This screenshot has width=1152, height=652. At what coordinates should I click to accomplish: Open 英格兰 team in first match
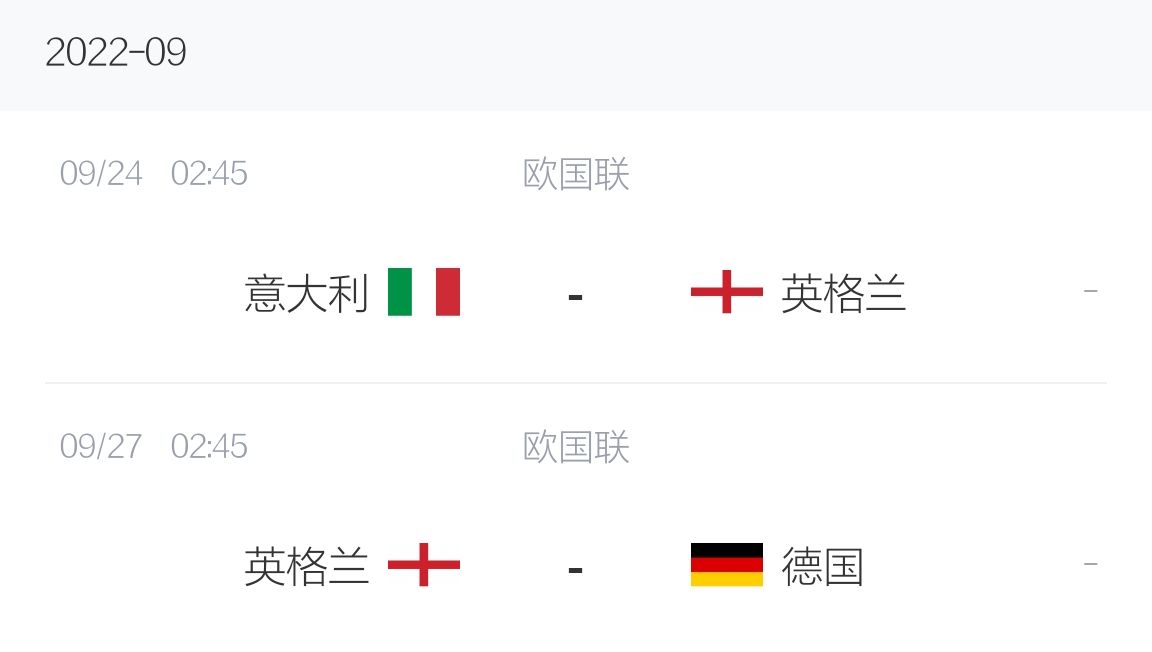pyautogui.click(x=843, y=293)
